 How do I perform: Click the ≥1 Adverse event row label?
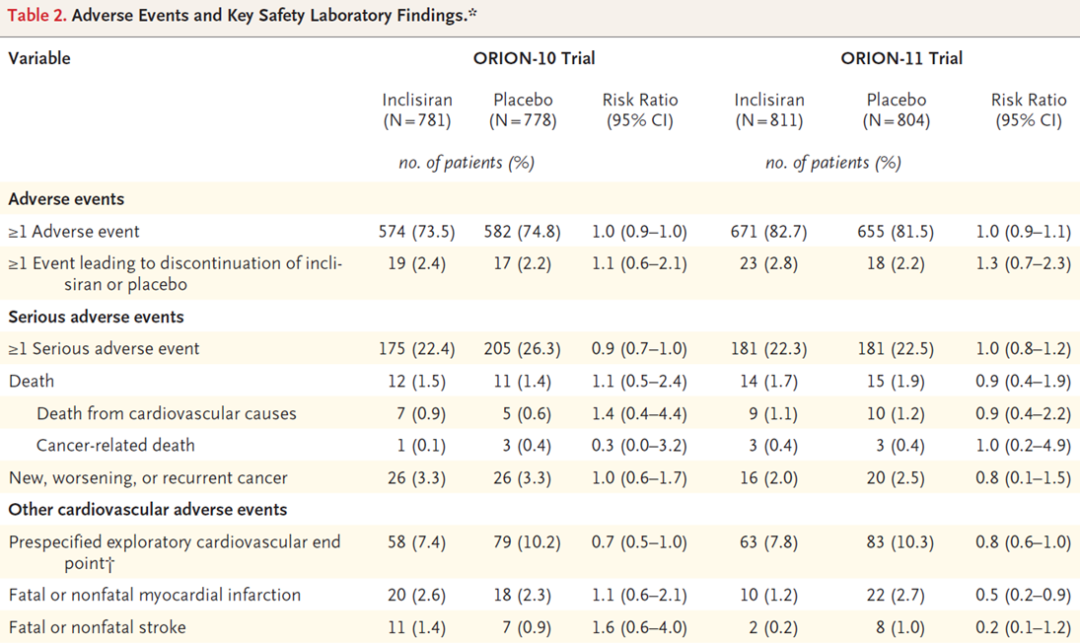74,232
